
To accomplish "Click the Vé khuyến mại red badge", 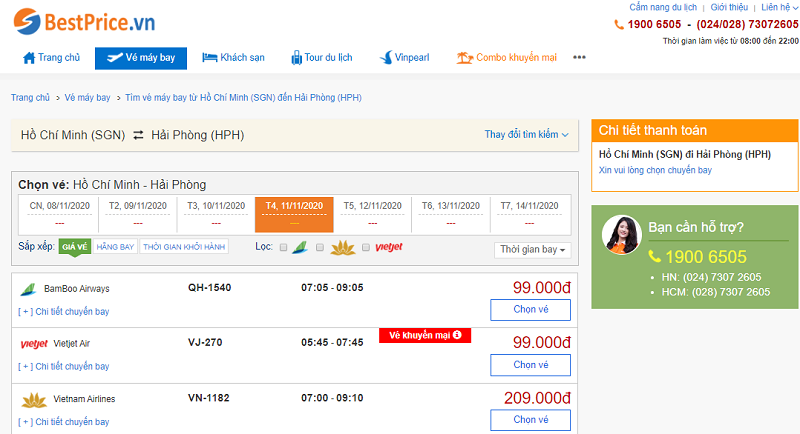I will 425,335.
